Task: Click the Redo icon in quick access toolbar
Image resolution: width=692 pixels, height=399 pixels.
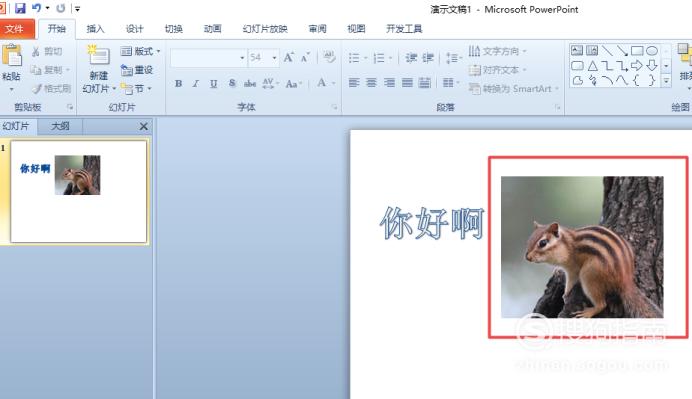Action: pyautogui.click(x=61, y=8)
